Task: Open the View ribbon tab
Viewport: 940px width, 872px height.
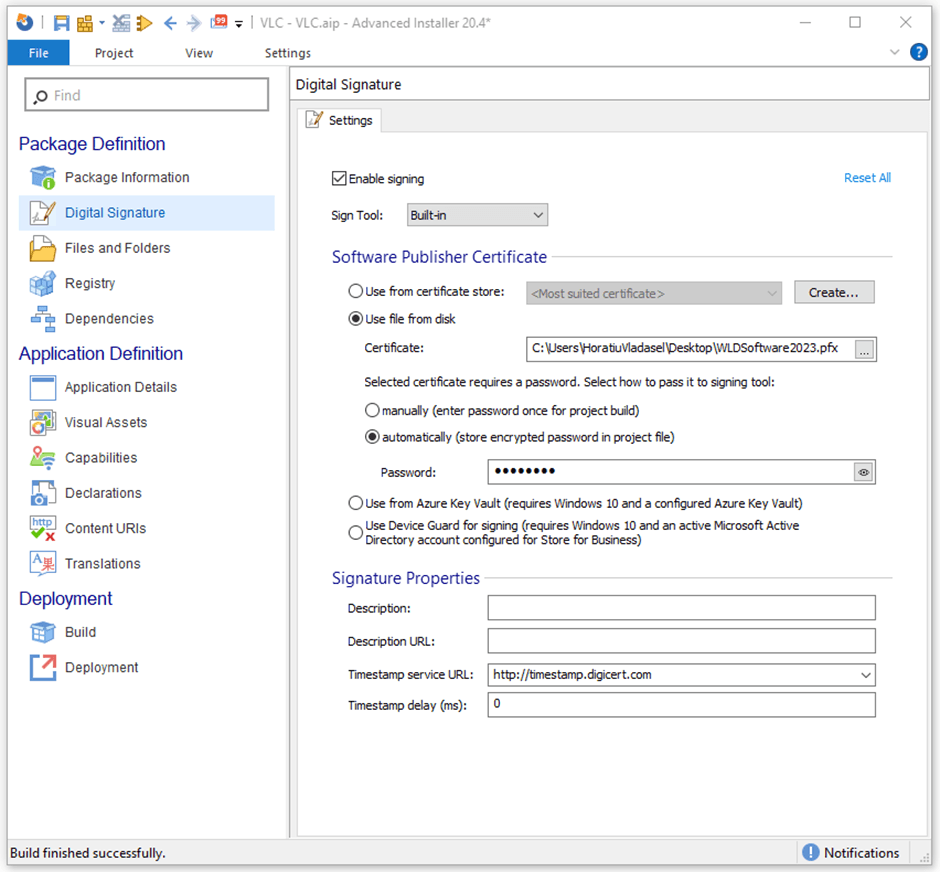Action: tap(199, 53)
